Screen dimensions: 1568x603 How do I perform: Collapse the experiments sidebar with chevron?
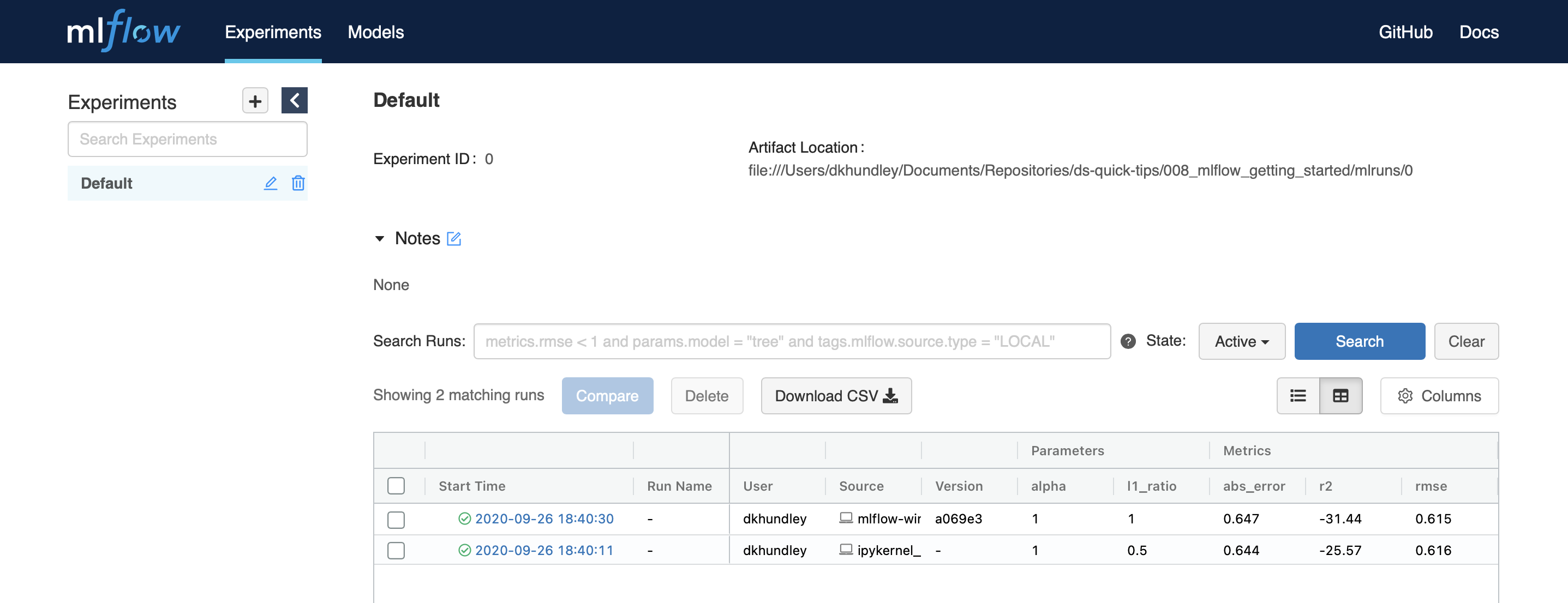(294, 100)
